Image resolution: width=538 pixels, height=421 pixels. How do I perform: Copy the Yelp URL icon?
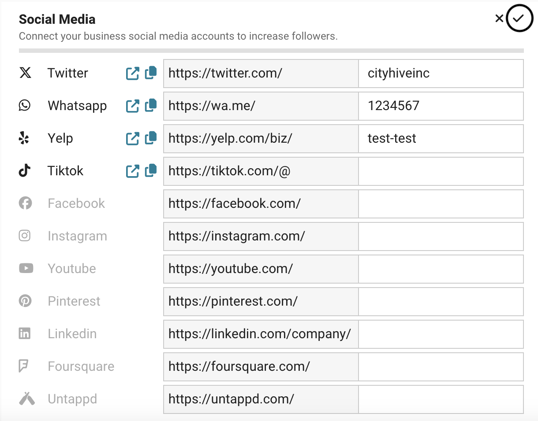[x=151, y=138]
